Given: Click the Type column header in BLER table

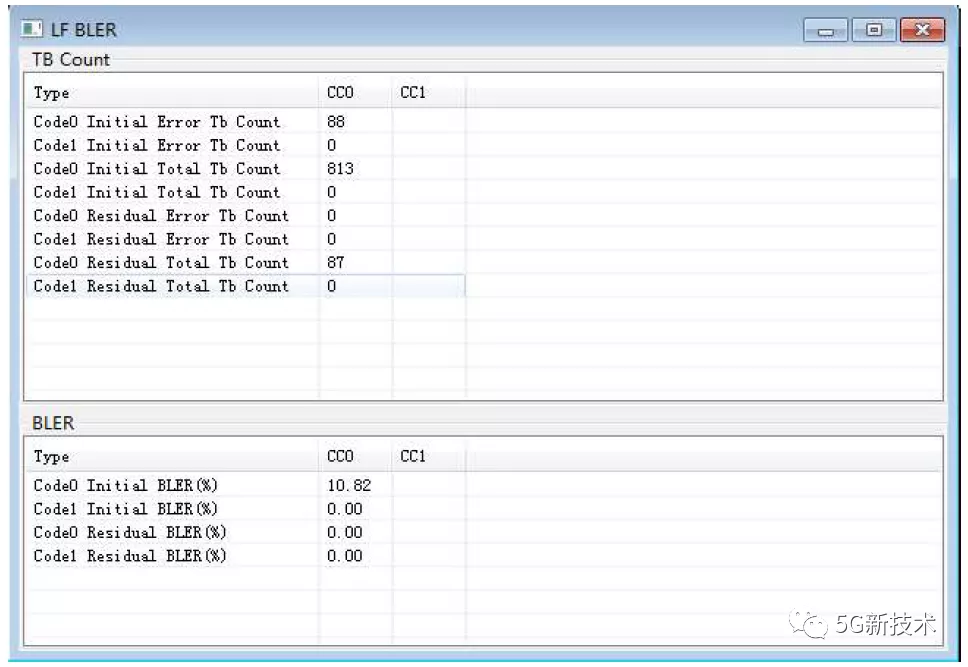Looking at the screenshot, I should [x=172, y=456].
